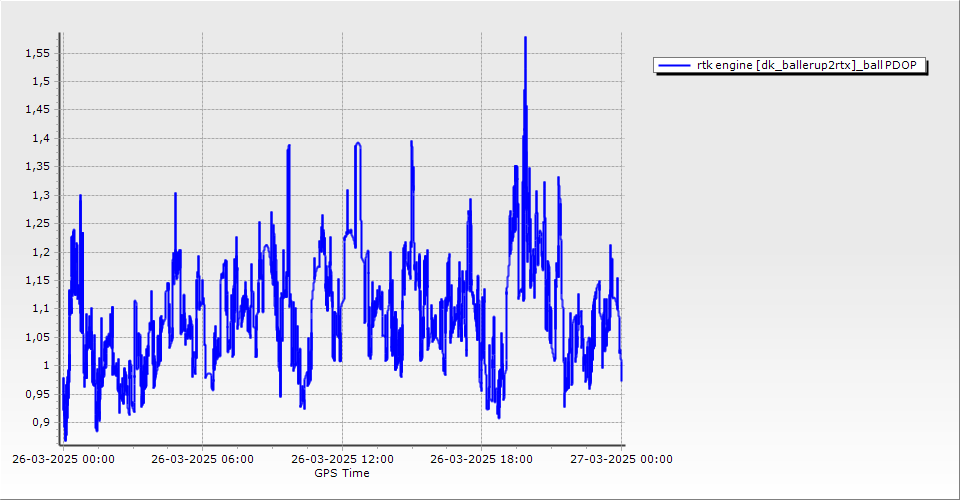Click the '1,45' y-axis value
960x500 pixels.
click(x=37, y=110)
